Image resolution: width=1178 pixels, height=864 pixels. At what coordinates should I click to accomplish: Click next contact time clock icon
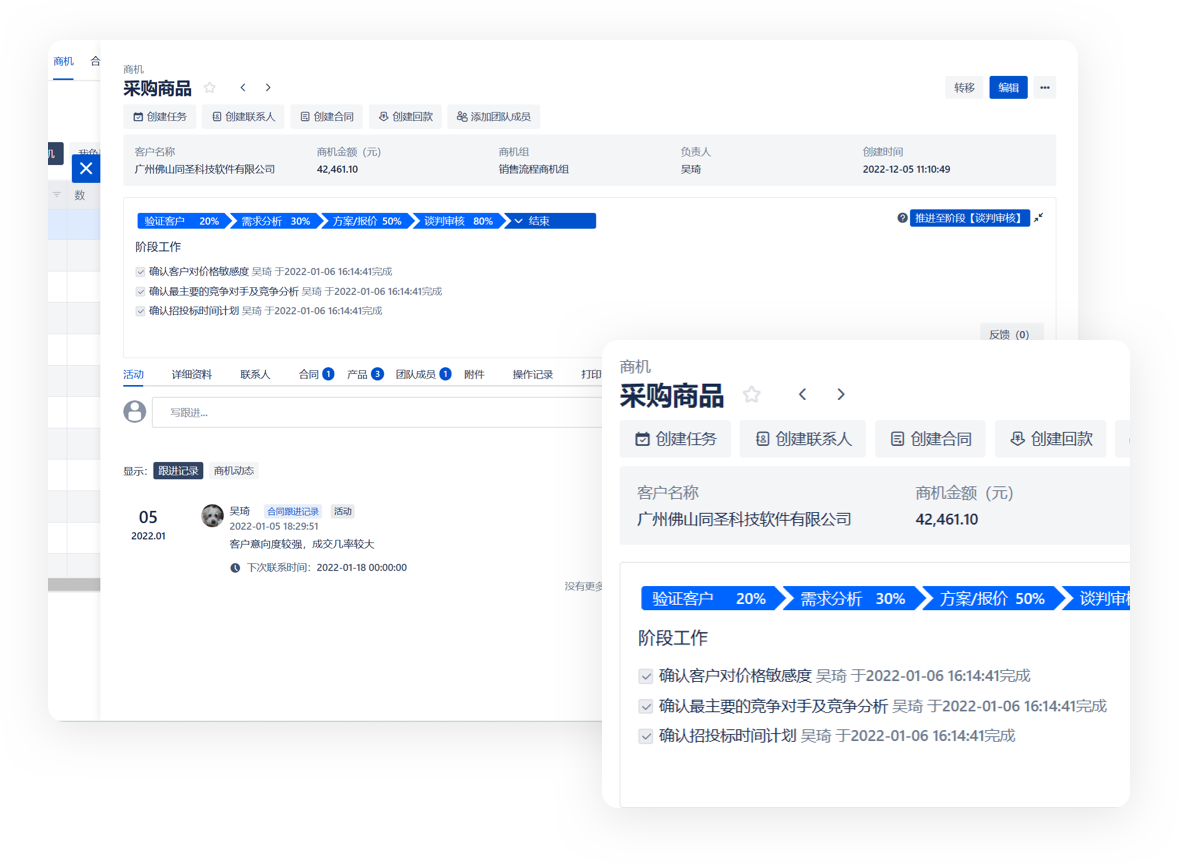[x=235, y=568]
